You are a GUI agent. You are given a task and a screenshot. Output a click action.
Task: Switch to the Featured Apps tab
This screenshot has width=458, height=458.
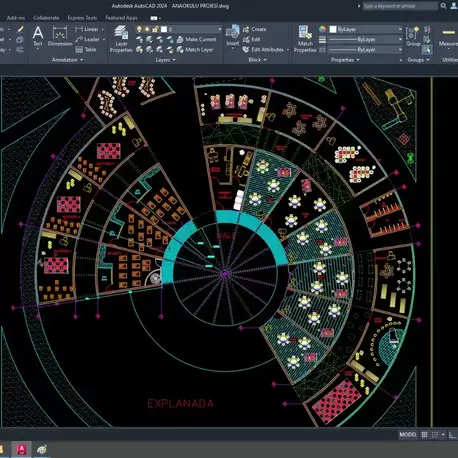tap(121, 18)
